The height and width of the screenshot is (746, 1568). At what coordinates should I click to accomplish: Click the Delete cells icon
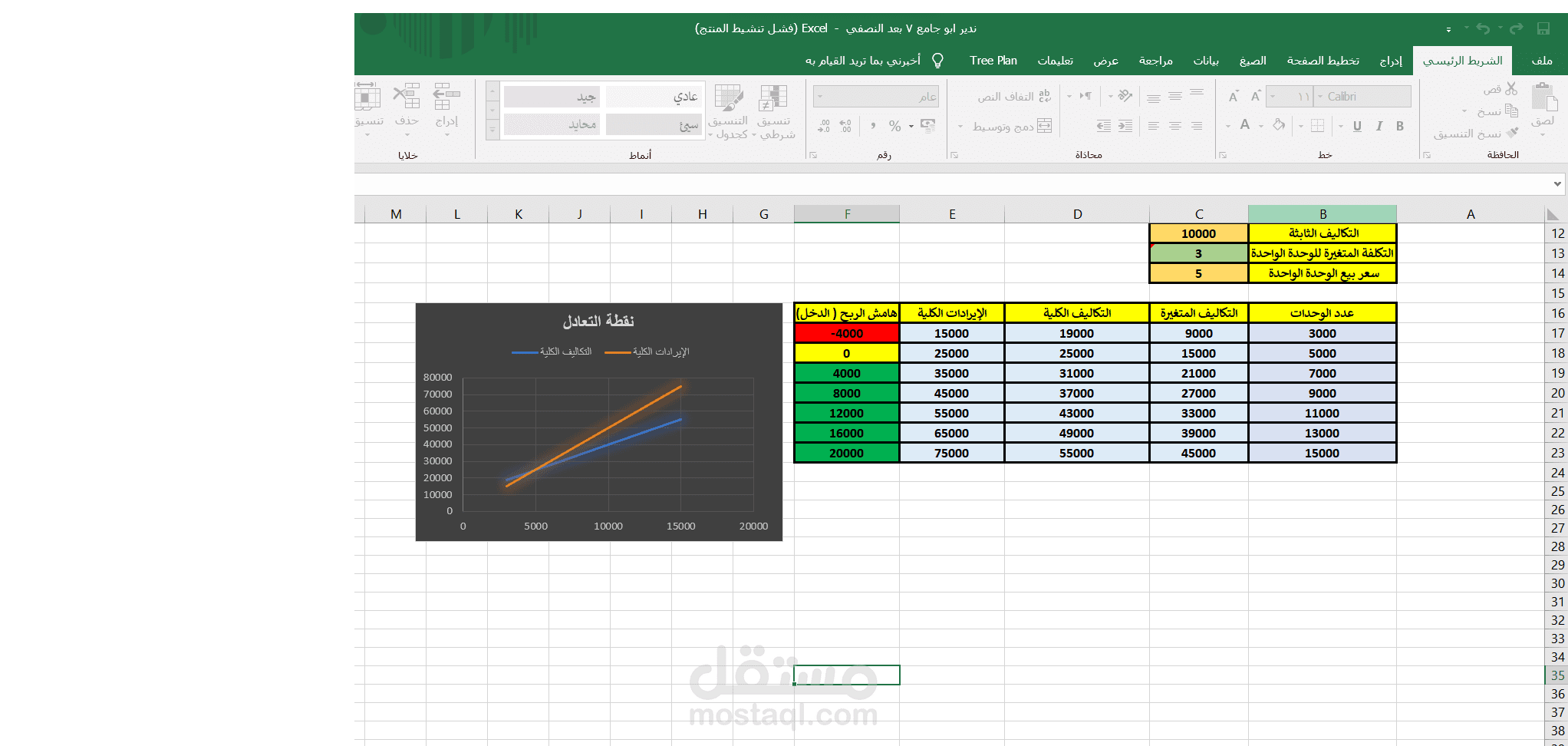click(407, 97)
